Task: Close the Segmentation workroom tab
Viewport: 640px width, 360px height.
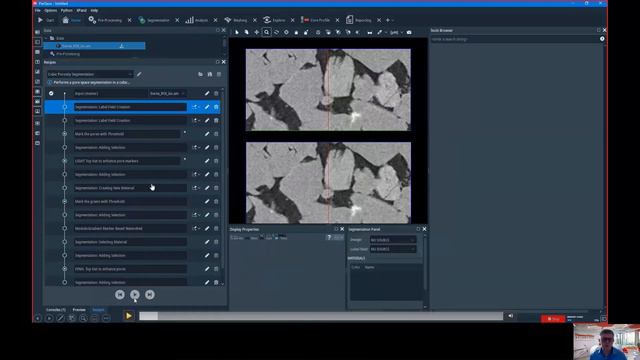Action: pos(177,20)
